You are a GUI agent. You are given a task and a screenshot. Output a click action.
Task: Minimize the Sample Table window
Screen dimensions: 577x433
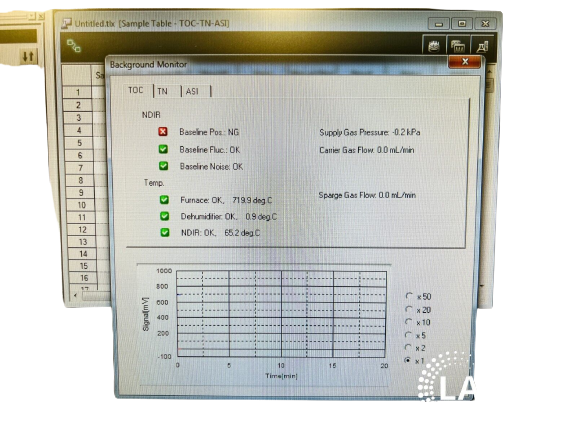[439, 24]
